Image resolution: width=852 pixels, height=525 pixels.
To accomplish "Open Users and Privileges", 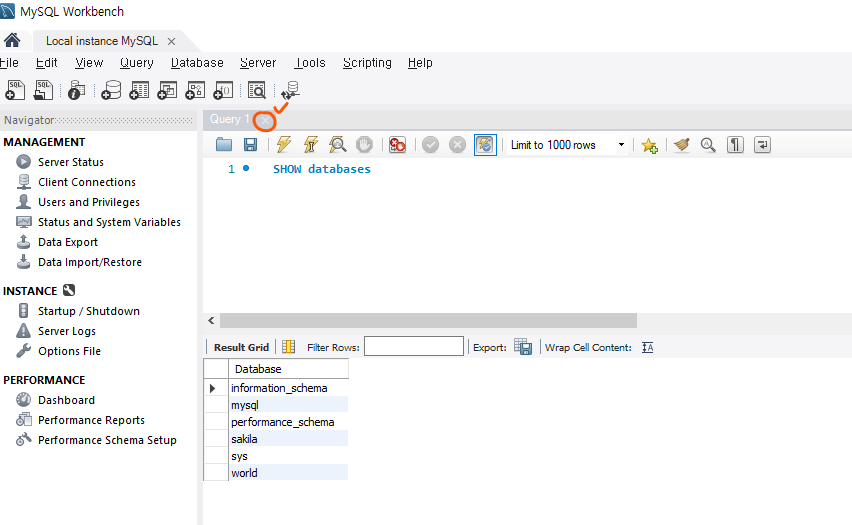I will pyautogui.click(x=89, y=202).
